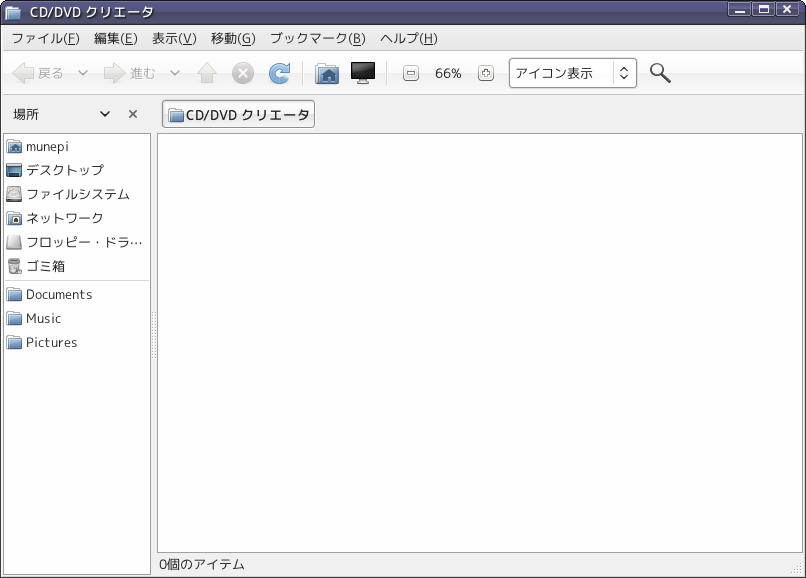Click the window menu icon in title bar

pos(13,12)
